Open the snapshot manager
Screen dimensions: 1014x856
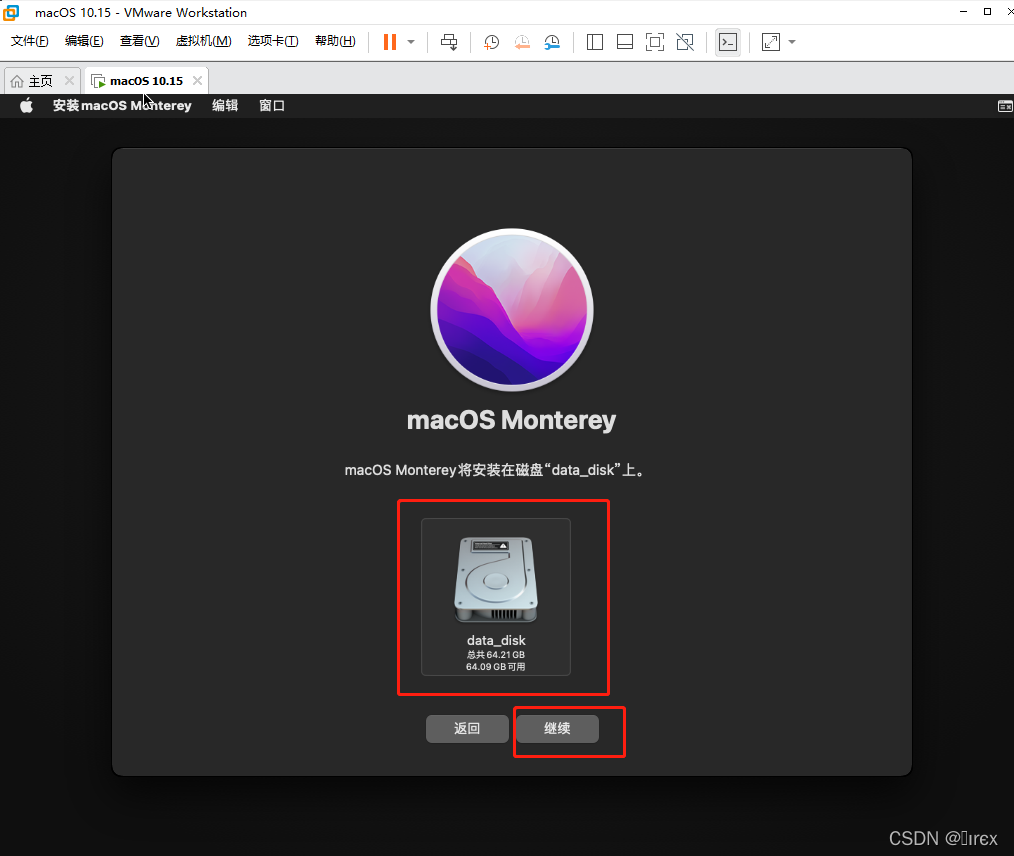552,42
